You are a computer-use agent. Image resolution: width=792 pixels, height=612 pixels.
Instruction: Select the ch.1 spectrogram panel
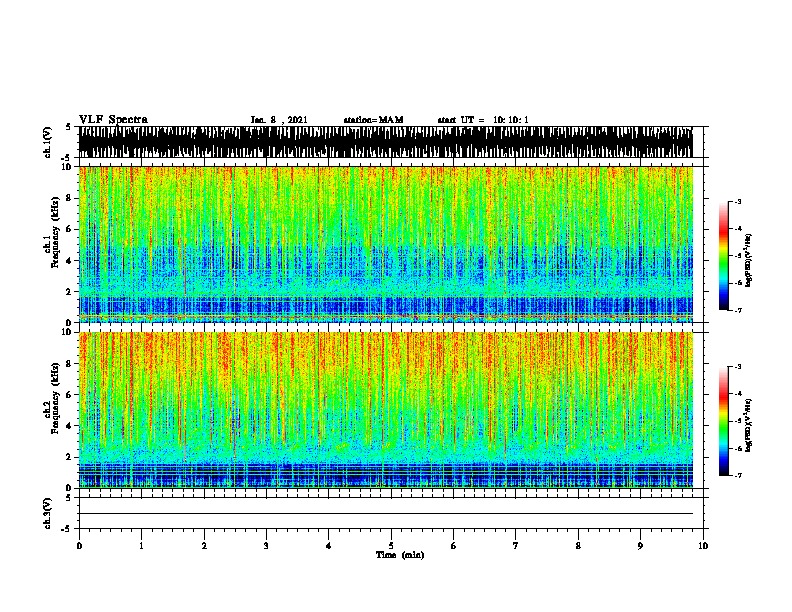[x=385, y=244]
